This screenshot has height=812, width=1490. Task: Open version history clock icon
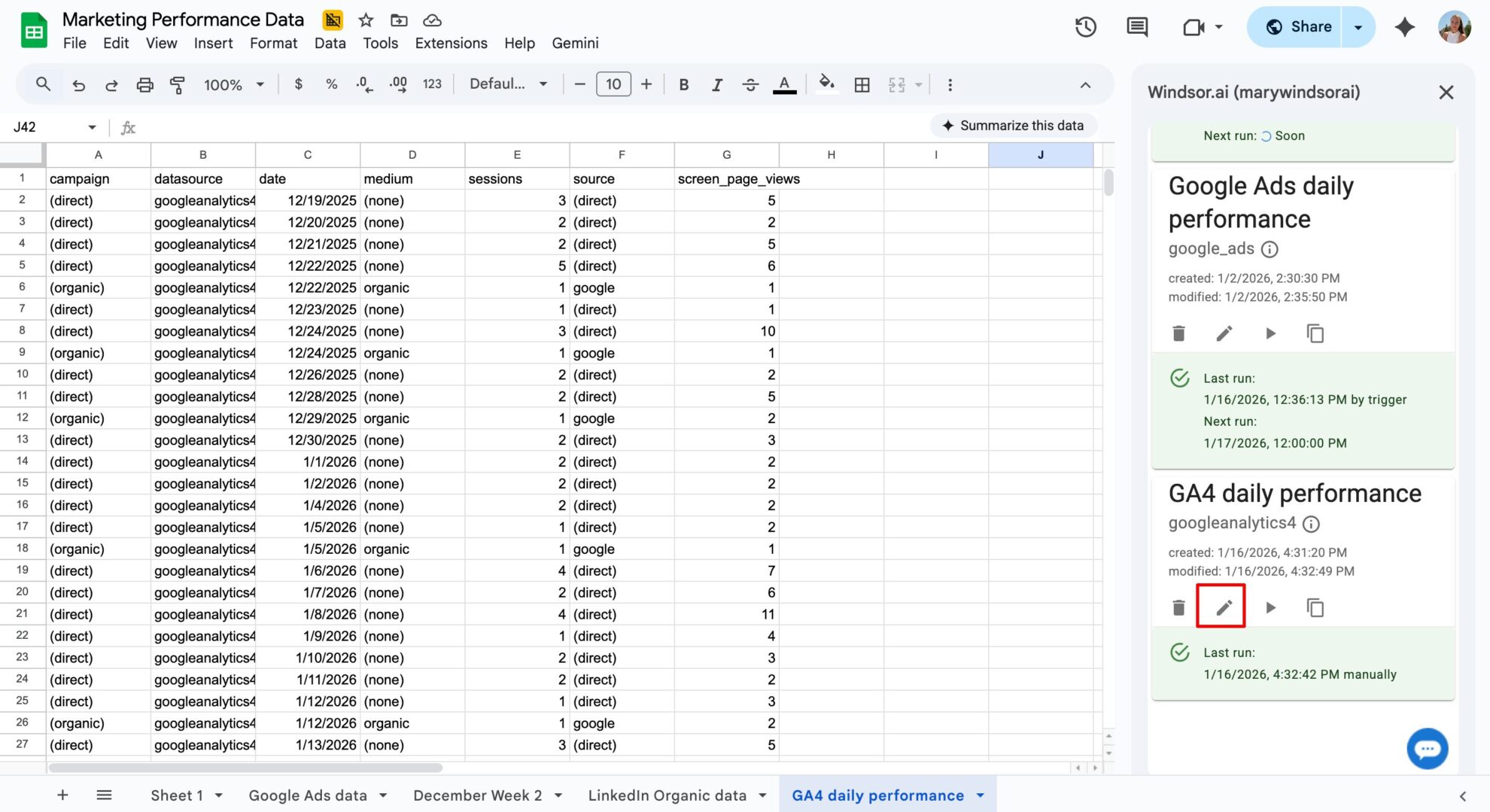pos(1085,27)
